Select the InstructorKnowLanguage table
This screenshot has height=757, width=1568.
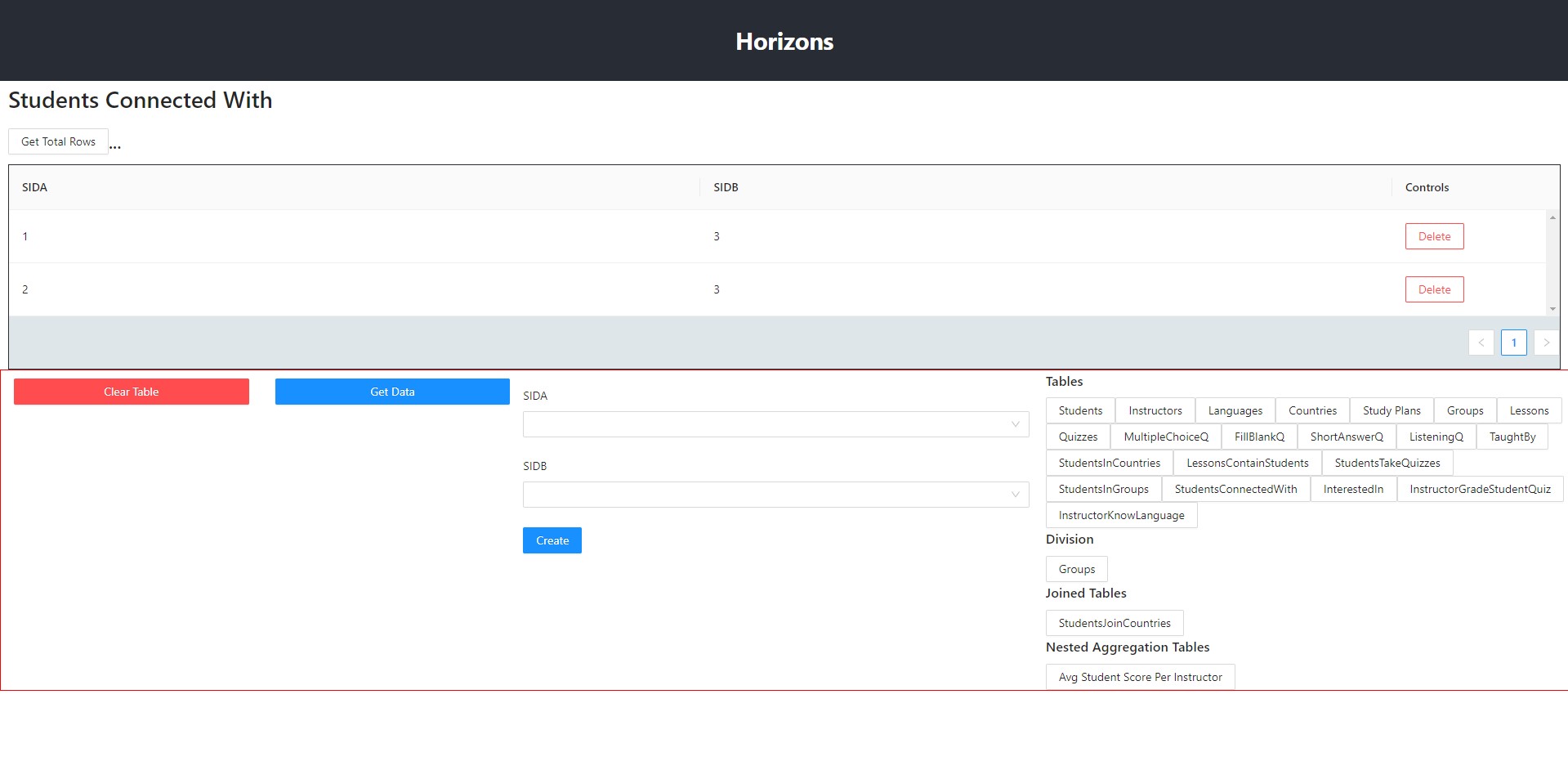click(x=1121, y=515)
